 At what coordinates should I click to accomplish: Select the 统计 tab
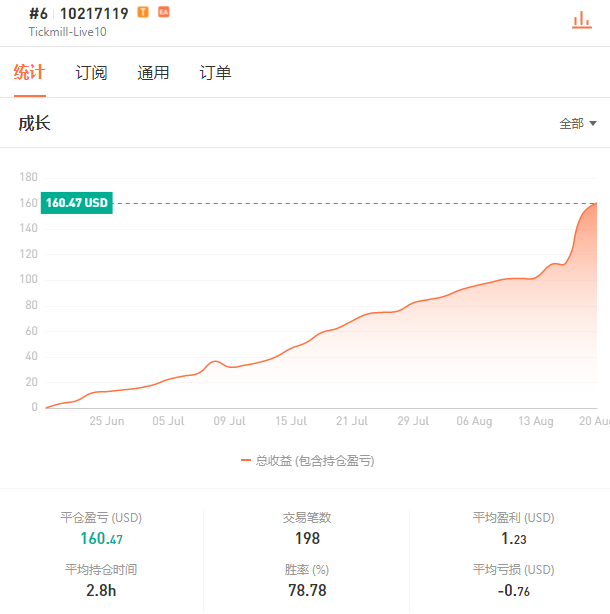pyautogui.click(x=29, y=72)
